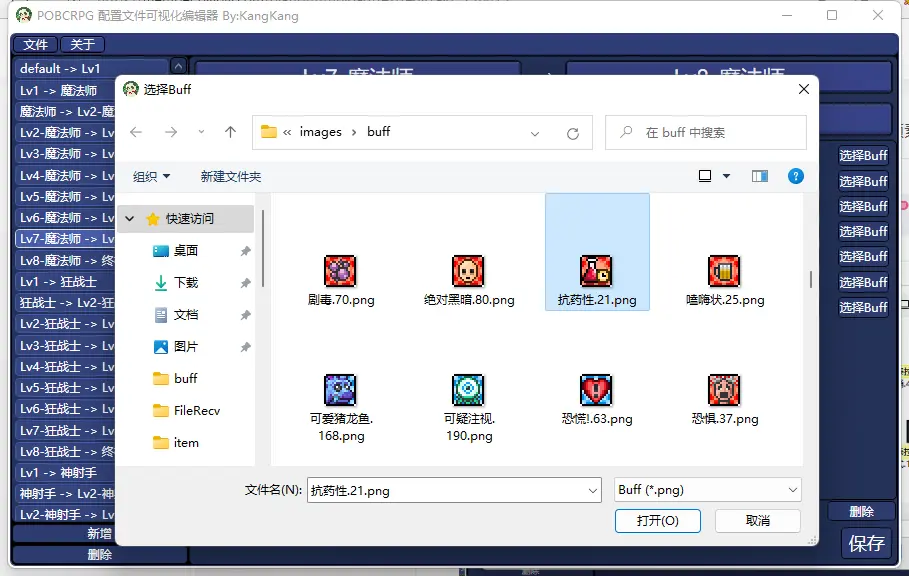Go up one folder level arrow
The image size is (909, 576).
pyautogui.click(x=230, y=132)
